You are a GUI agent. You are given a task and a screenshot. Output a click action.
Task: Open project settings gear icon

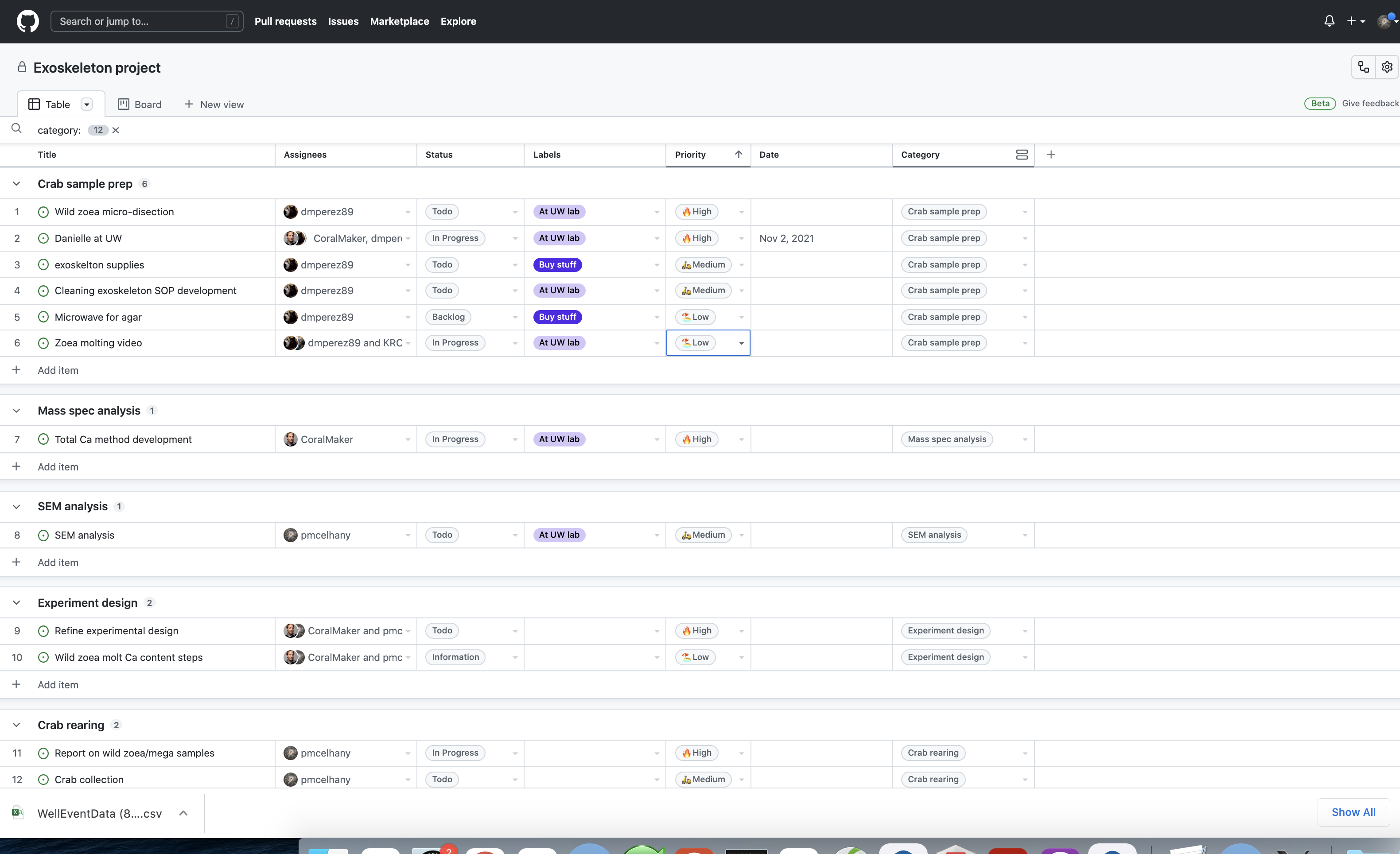click(1387, 67)
